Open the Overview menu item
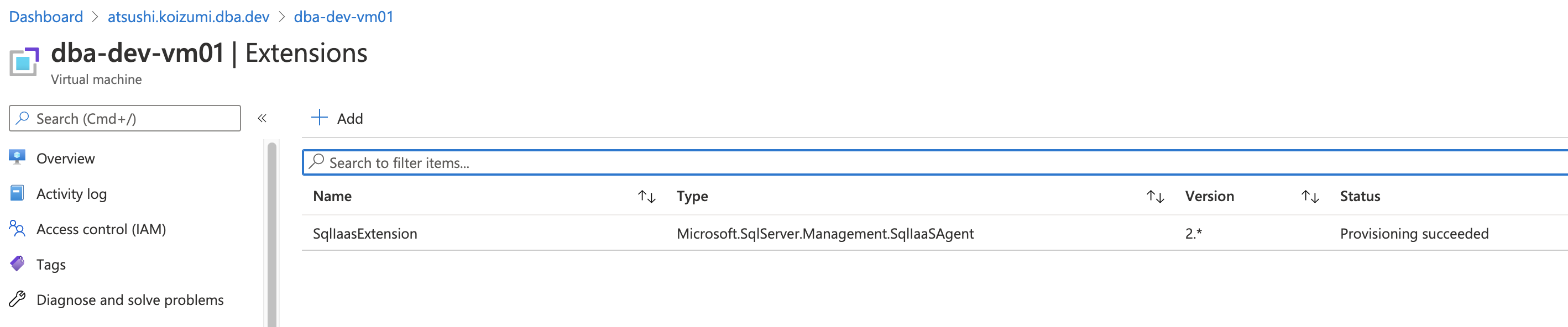The height and width of the screenshot is (327, 1568). point(66,159)
